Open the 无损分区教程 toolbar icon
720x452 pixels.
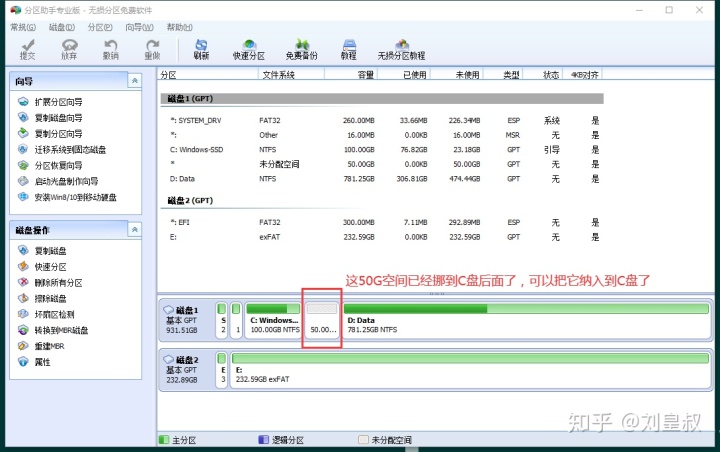coord(401,49)
